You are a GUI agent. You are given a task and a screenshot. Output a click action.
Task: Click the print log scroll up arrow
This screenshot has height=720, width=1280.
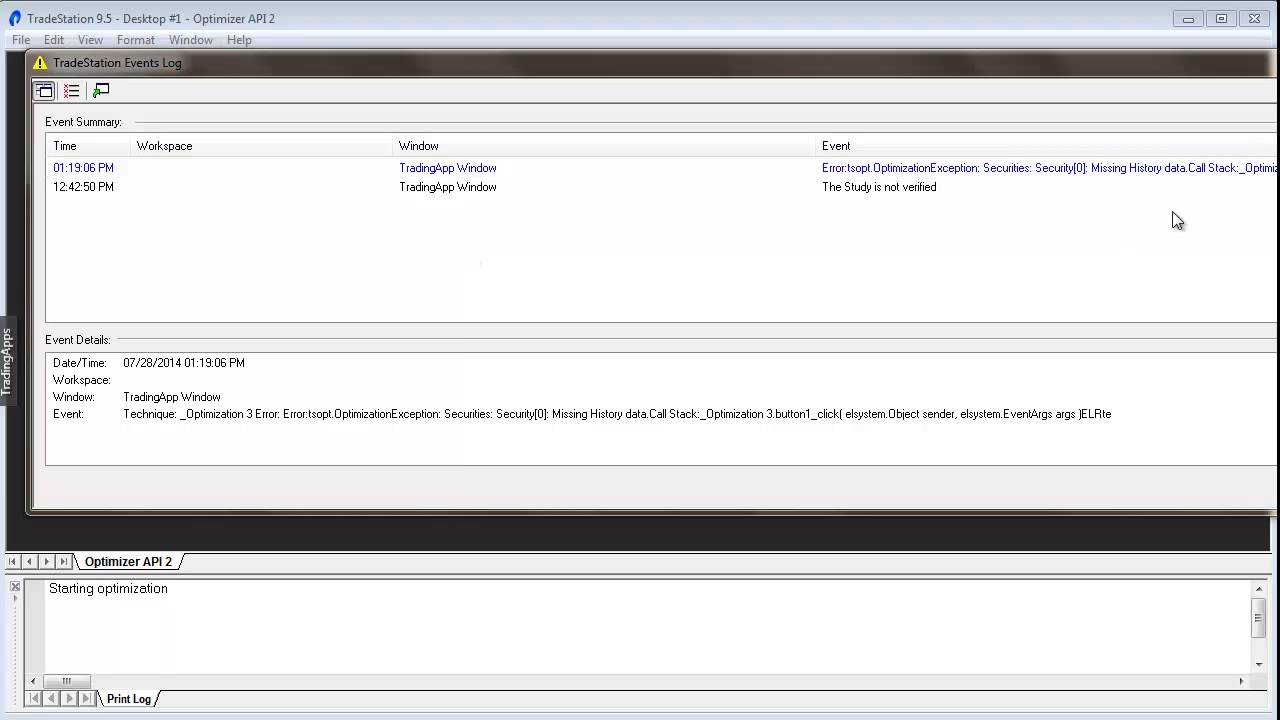point(1258,590)
